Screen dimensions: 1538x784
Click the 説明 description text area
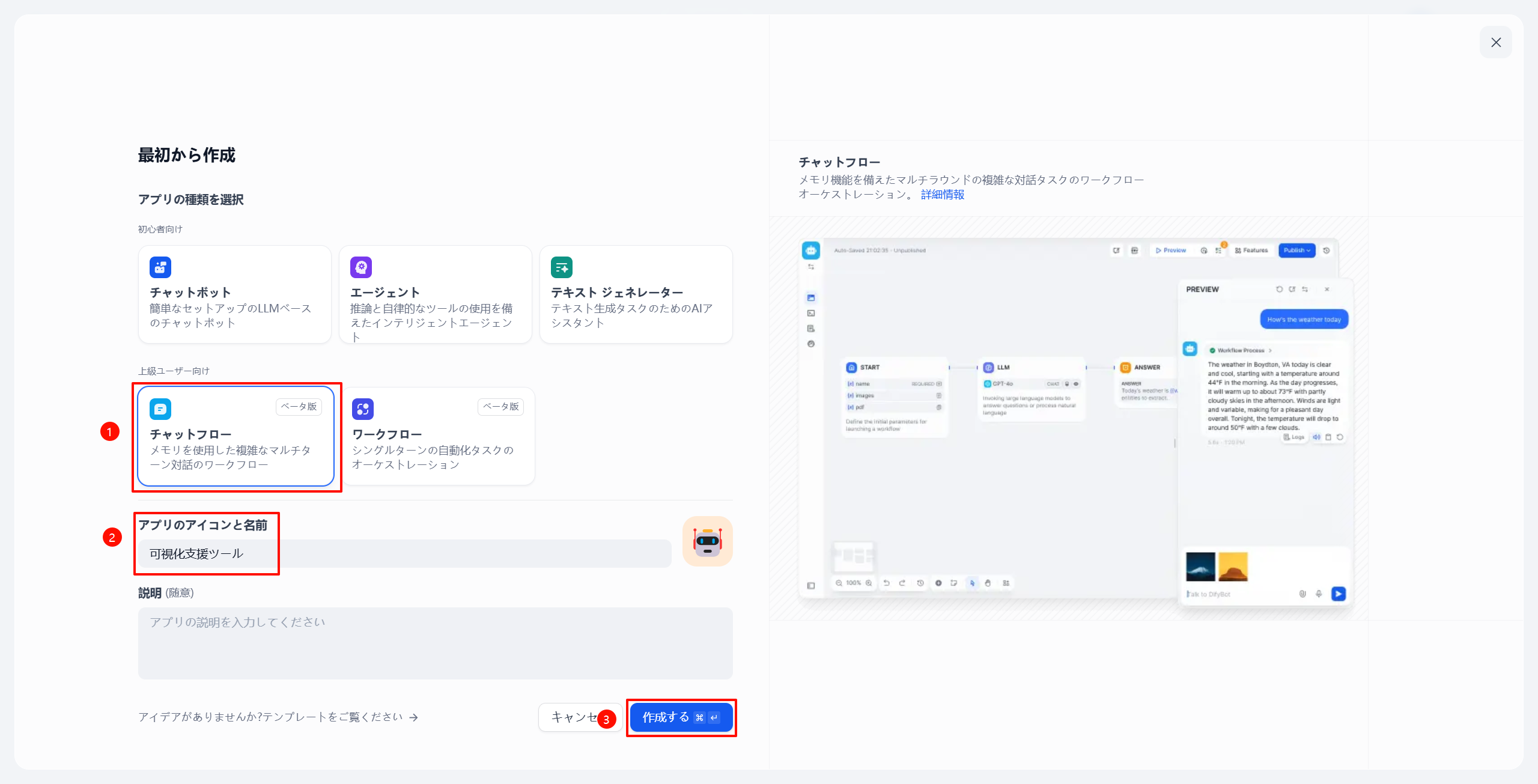pyautogui.click(x=435, y=643)
